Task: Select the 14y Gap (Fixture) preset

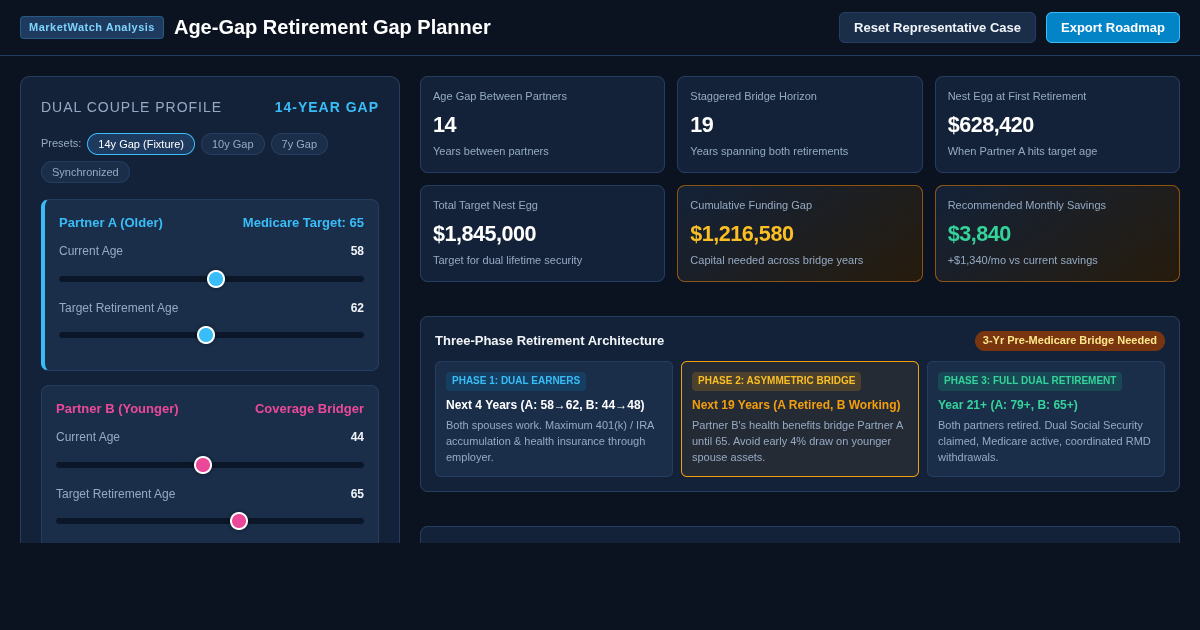Action: click(x=141, y=144)
